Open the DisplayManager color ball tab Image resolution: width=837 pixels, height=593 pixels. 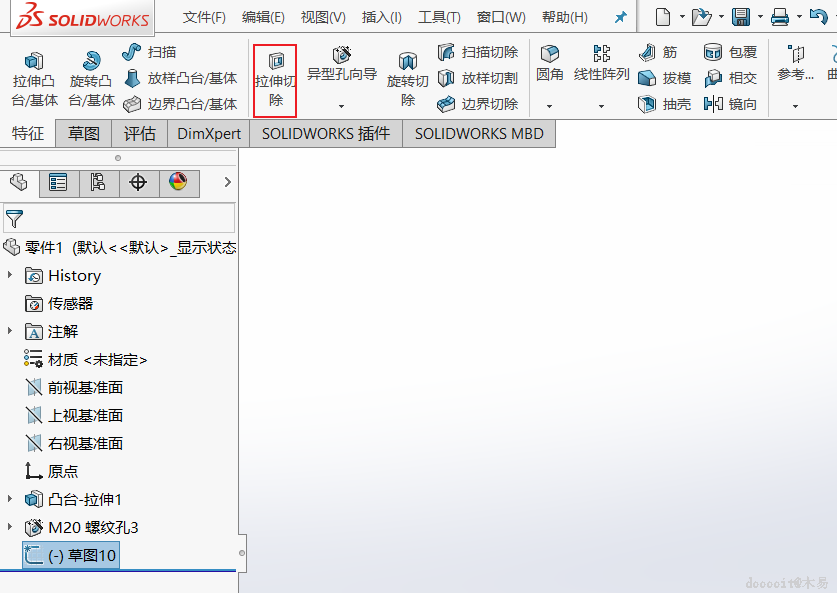[178, 183]
